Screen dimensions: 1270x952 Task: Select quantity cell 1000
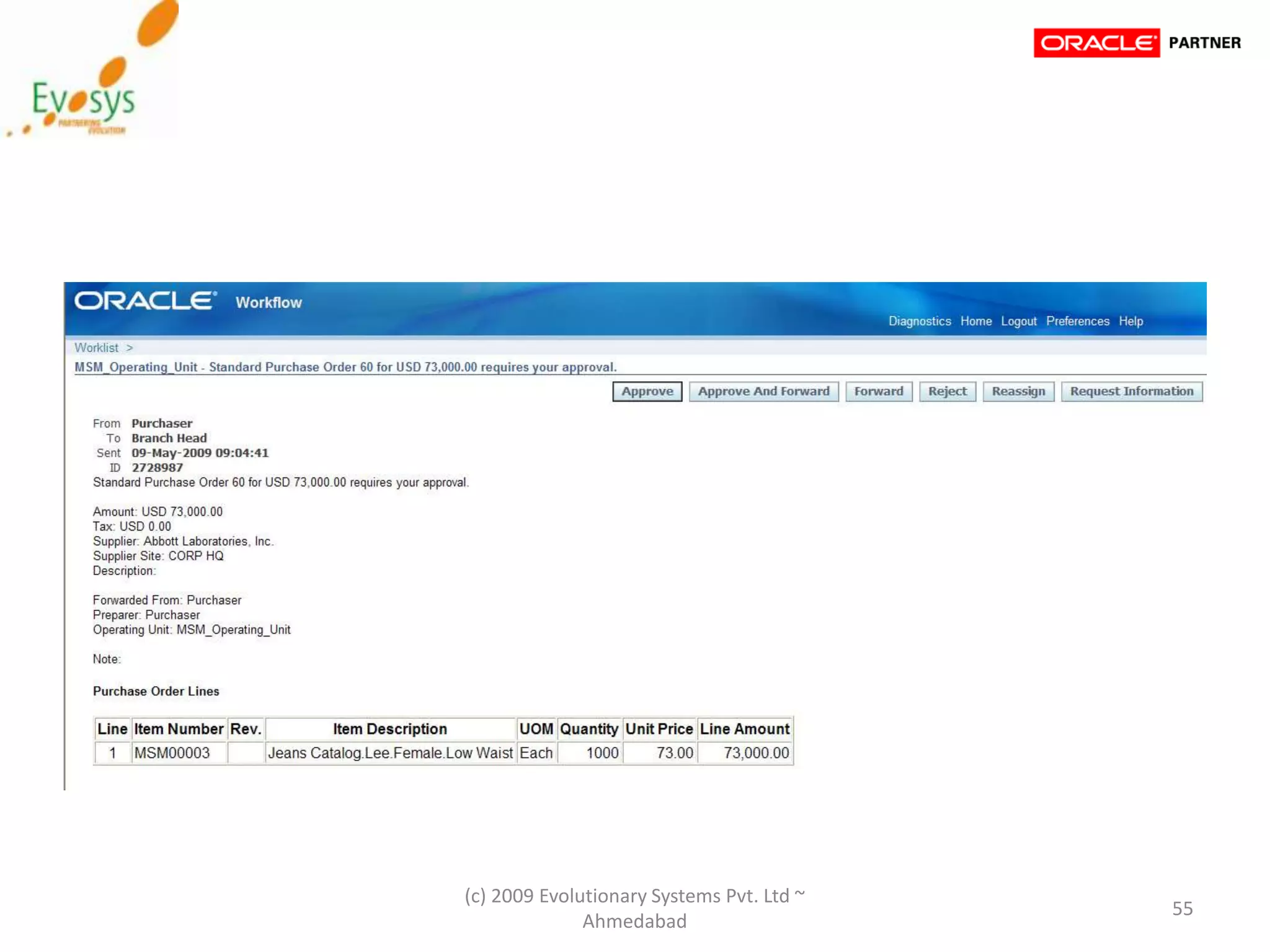point(589,753)
